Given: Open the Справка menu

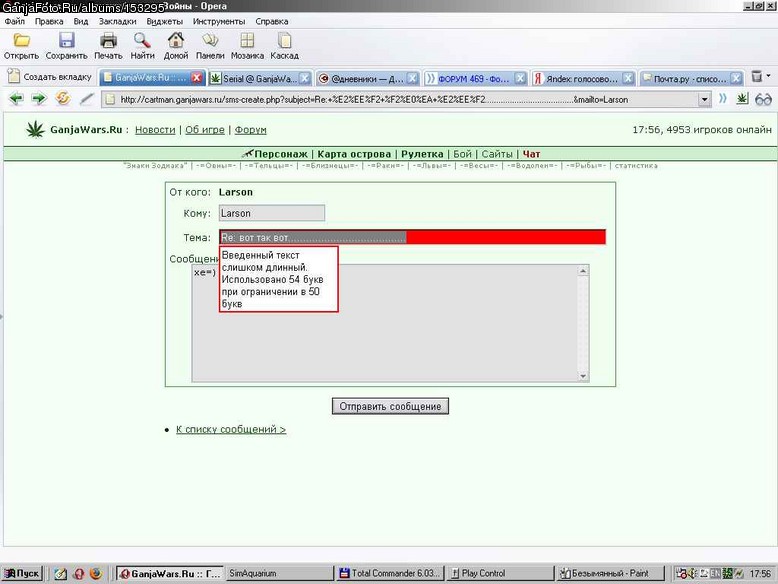Looking at the screenshot, I should tap(271, 21).
